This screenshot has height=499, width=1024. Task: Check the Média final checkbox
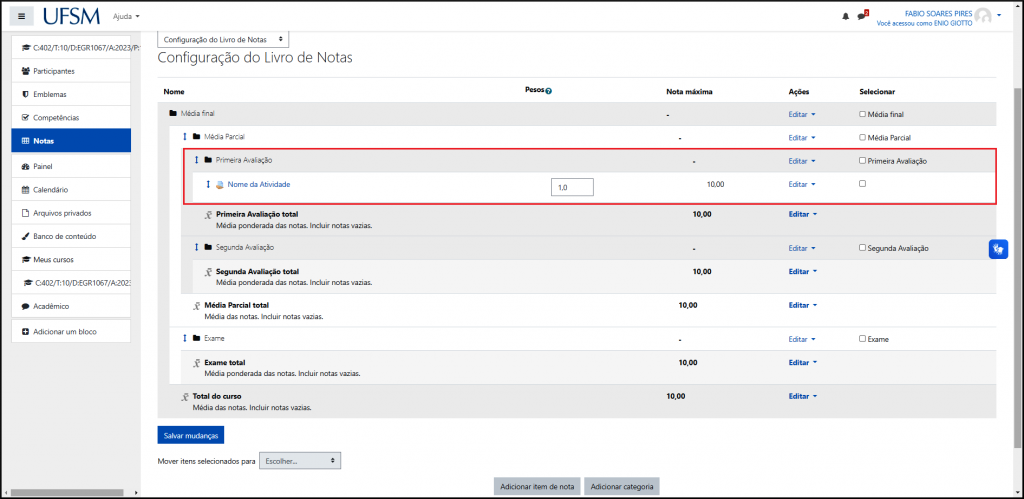[x=862, y=114]
